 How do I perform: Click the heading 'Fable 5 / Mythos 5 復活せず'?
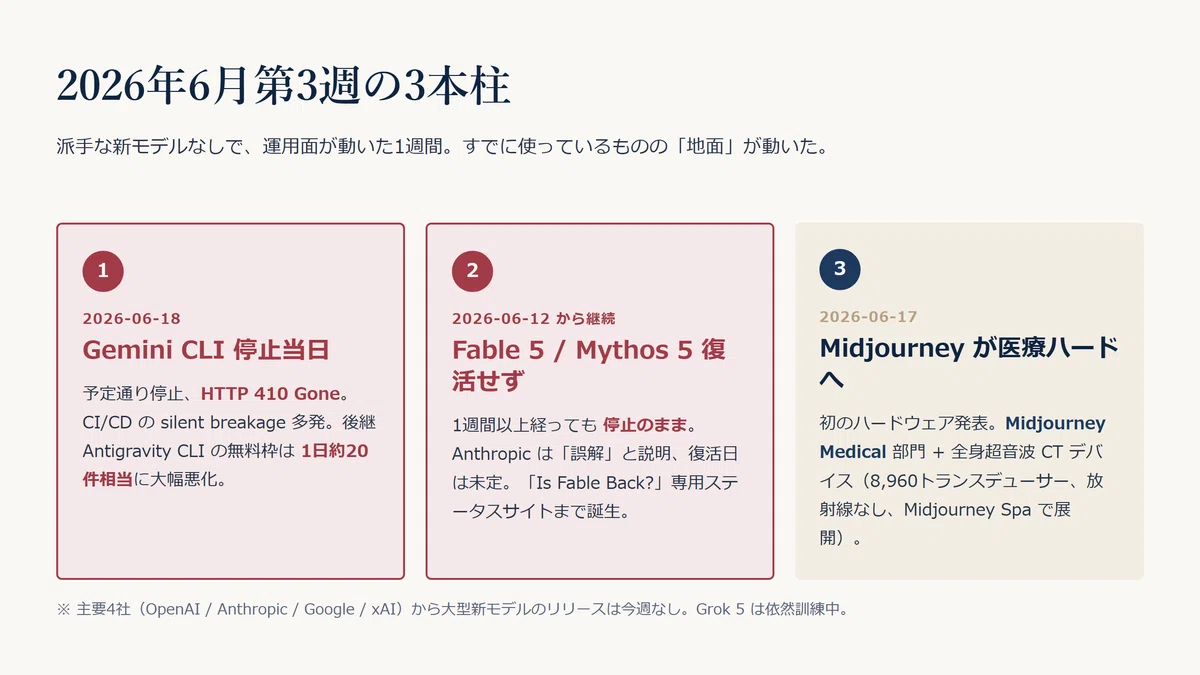tap(589, 365)
